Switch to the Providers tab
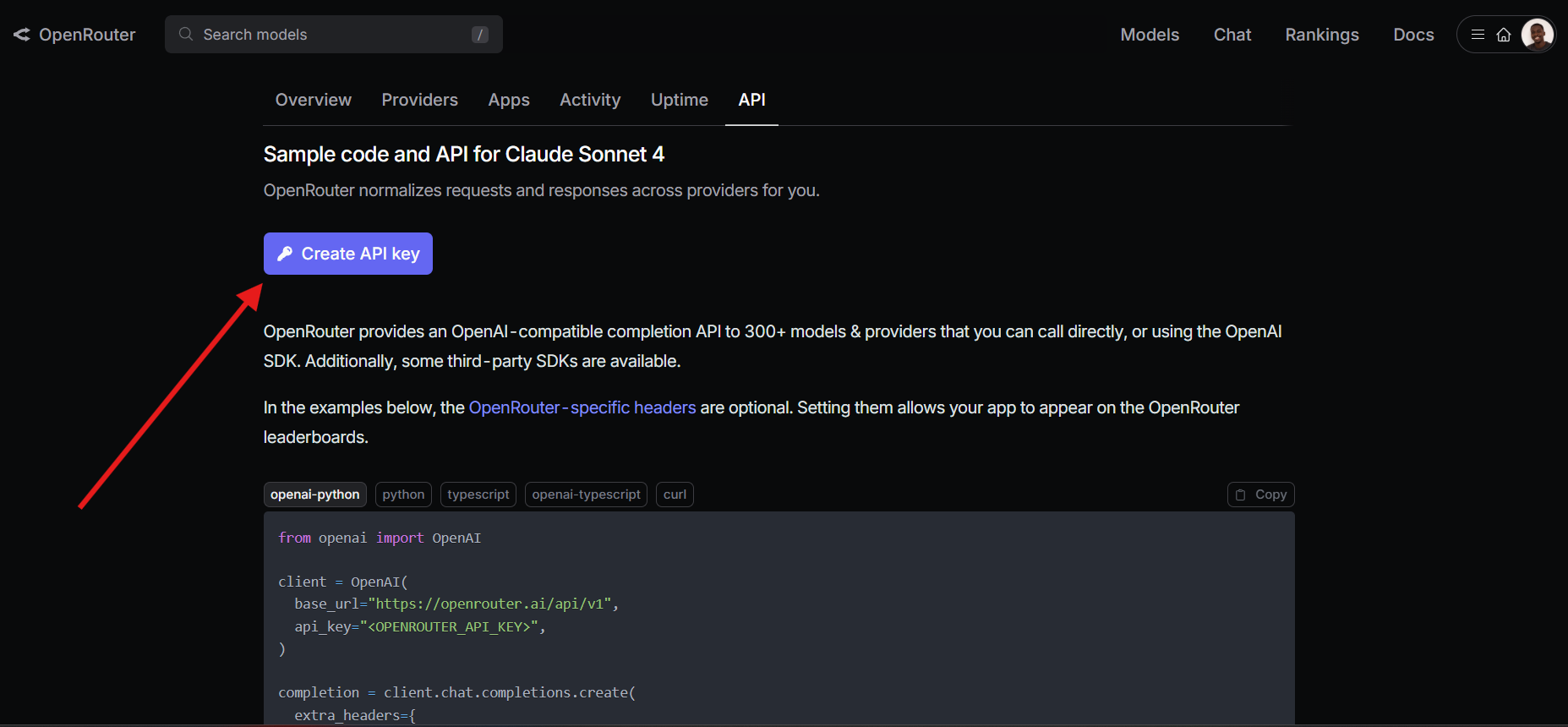Viewport: 1568px width, 727px height. pos(420,100)
